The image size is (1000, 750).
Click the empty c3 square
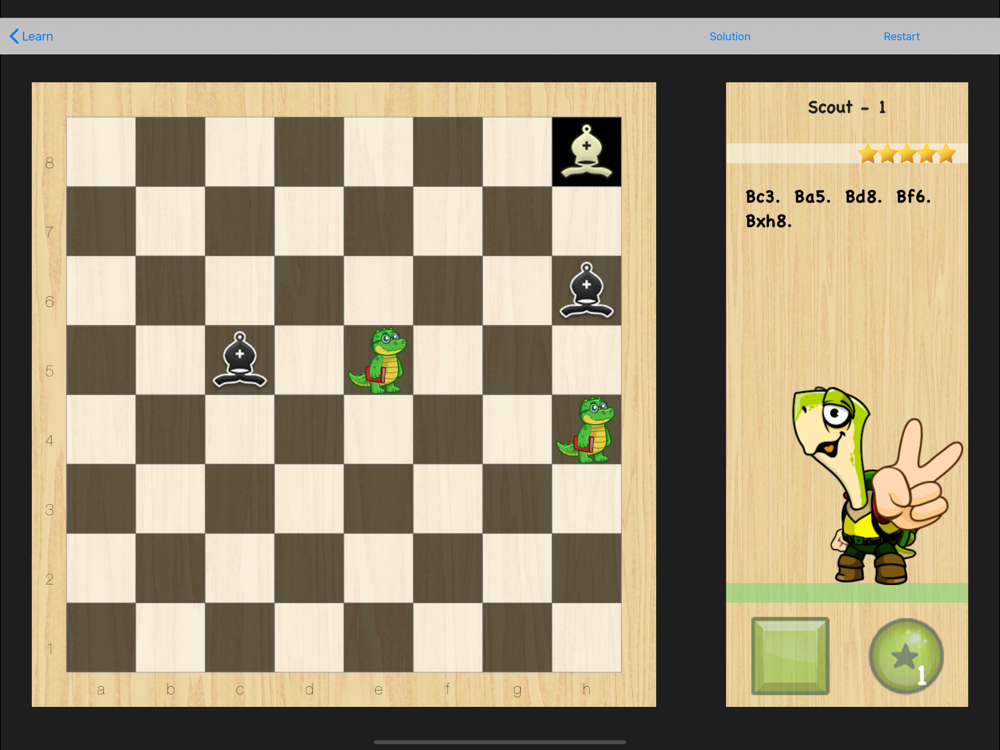click(x=240, y=499)
